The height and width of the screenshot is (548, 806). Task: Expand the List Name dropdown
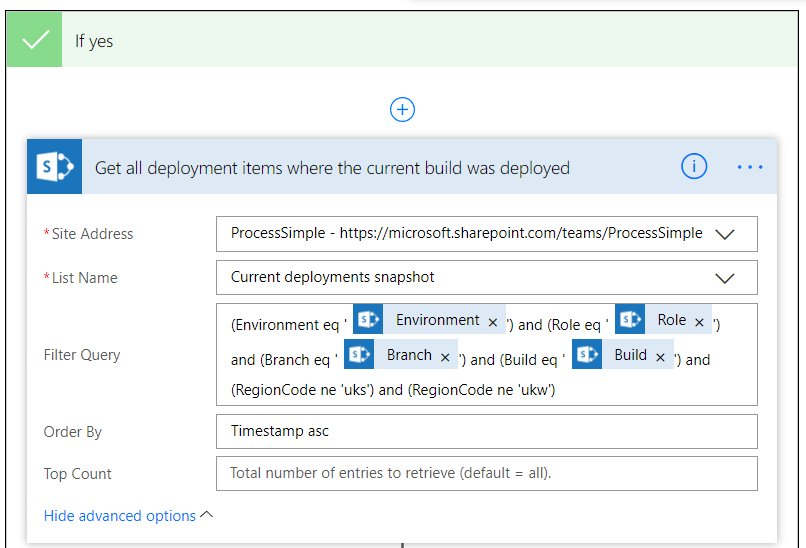pyautogui.click(x=726, y=278)
